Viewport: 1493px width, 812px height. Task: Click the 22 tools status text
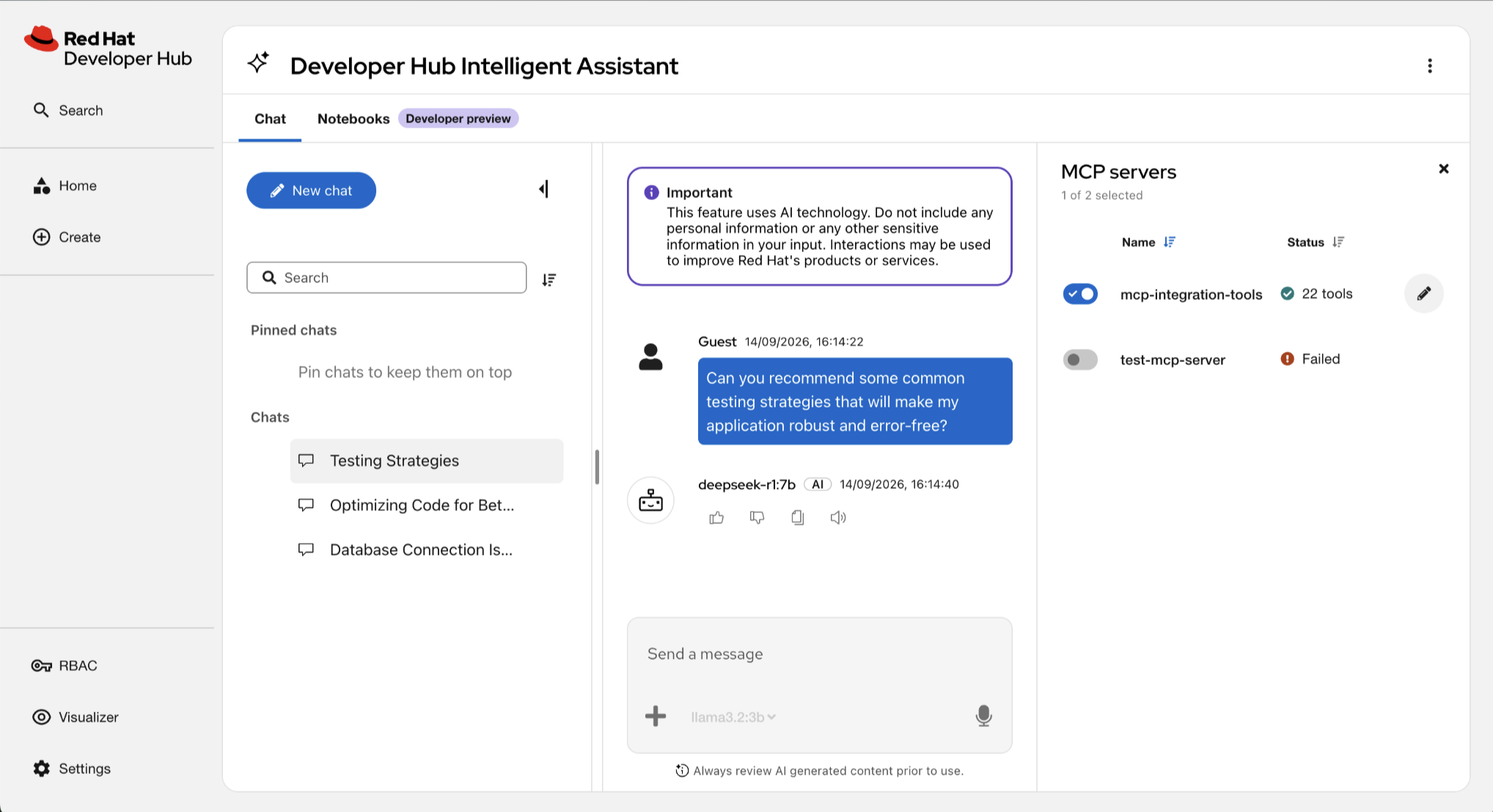click(x=1327, y=294)
